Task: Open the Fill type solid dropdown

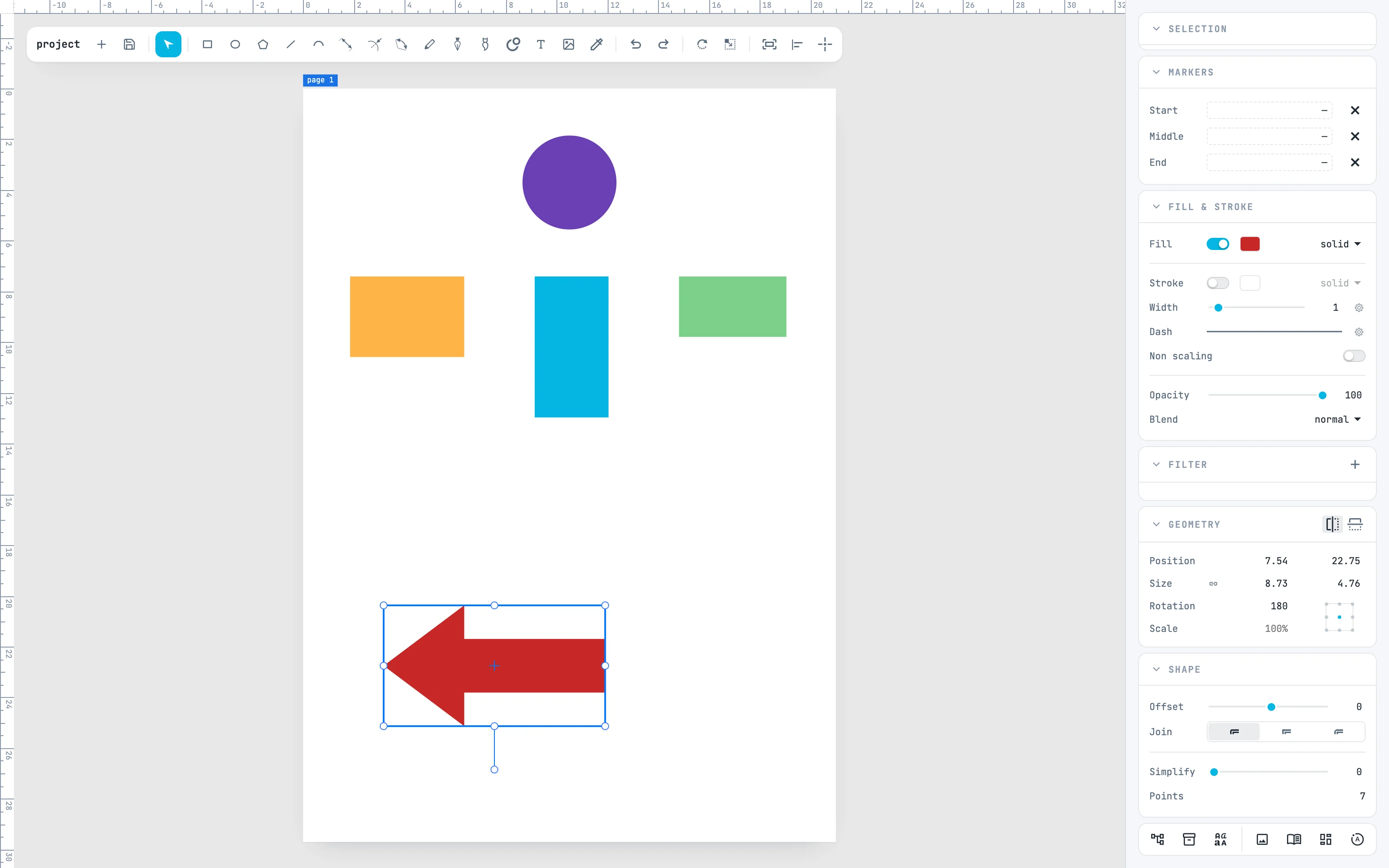Action: click(x=1340, y=244)
